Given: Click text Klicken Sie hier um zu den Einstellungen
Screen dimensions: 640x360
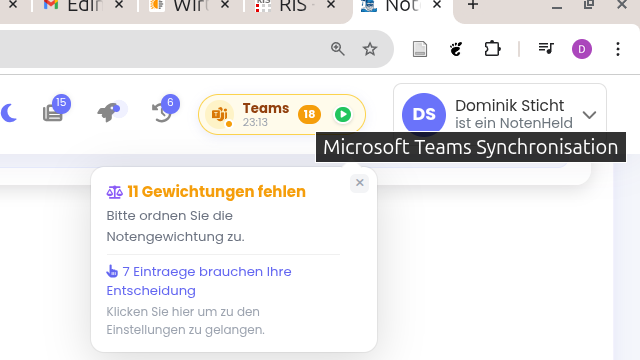Looking at the screenshot, I should click(186, 320).
